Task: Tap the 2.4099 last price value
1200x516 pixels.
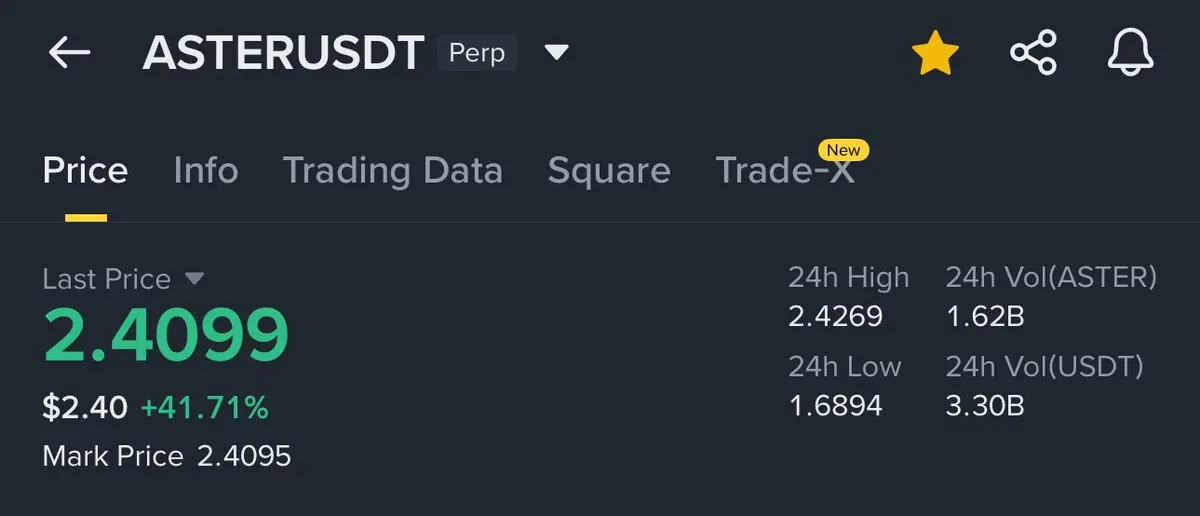Action: tap(166, 336)
